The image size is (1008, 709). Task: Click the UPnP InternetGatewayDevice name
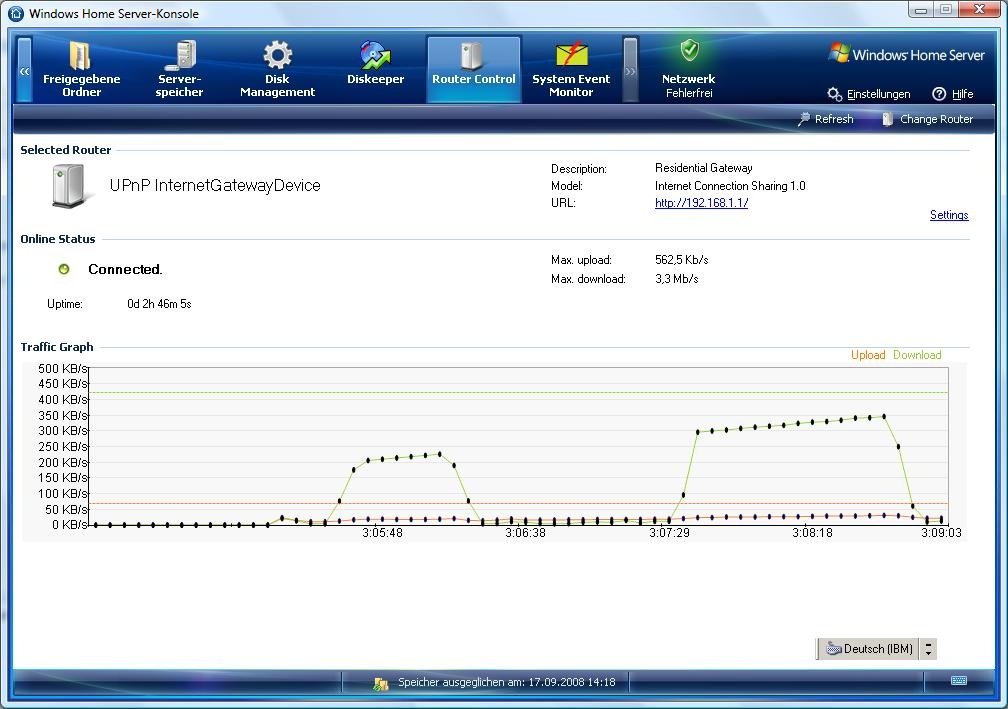215,186
